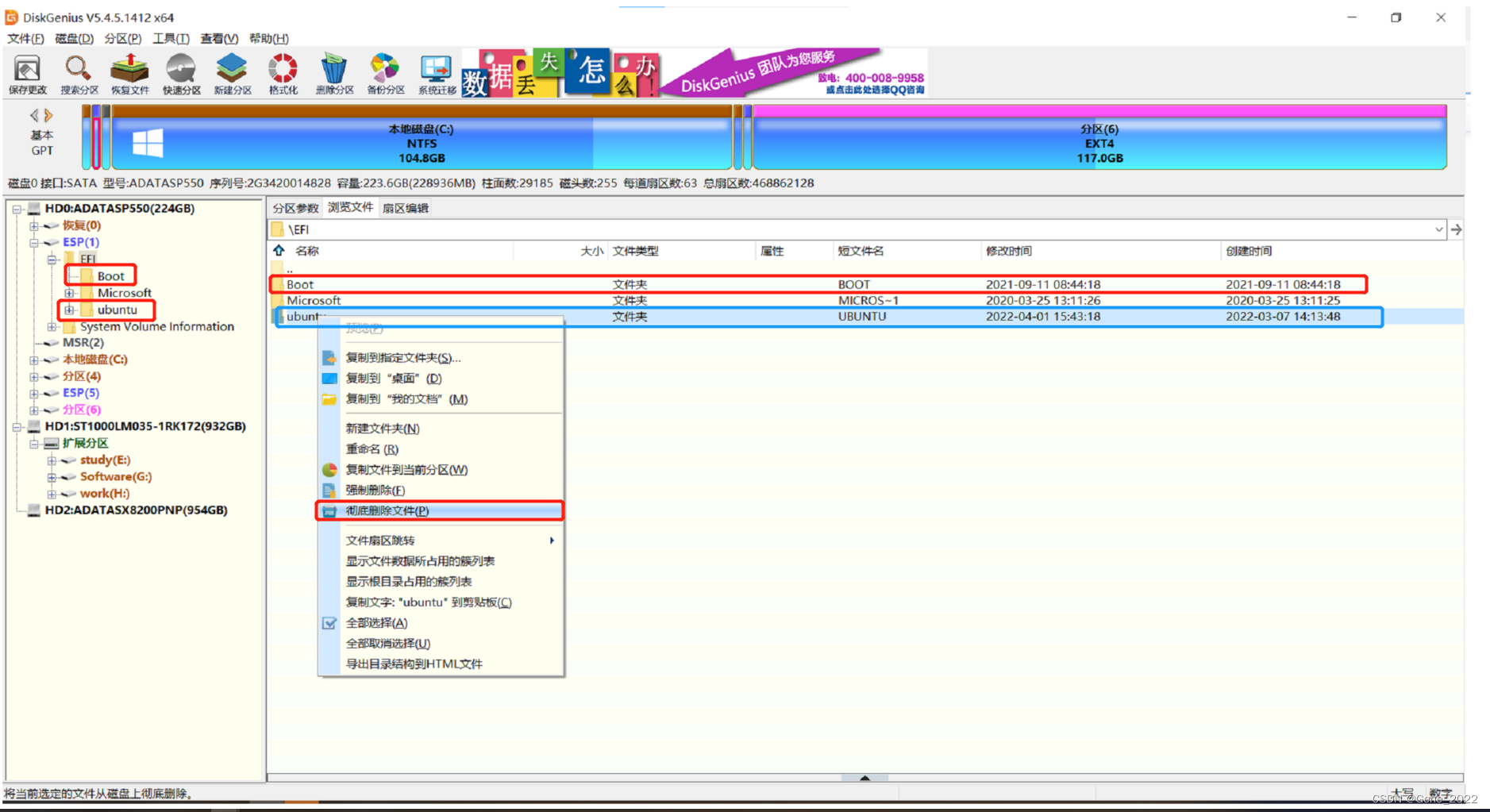Switch to the 分区参数 tab
Screen dimensions: 1490x812
295,208
